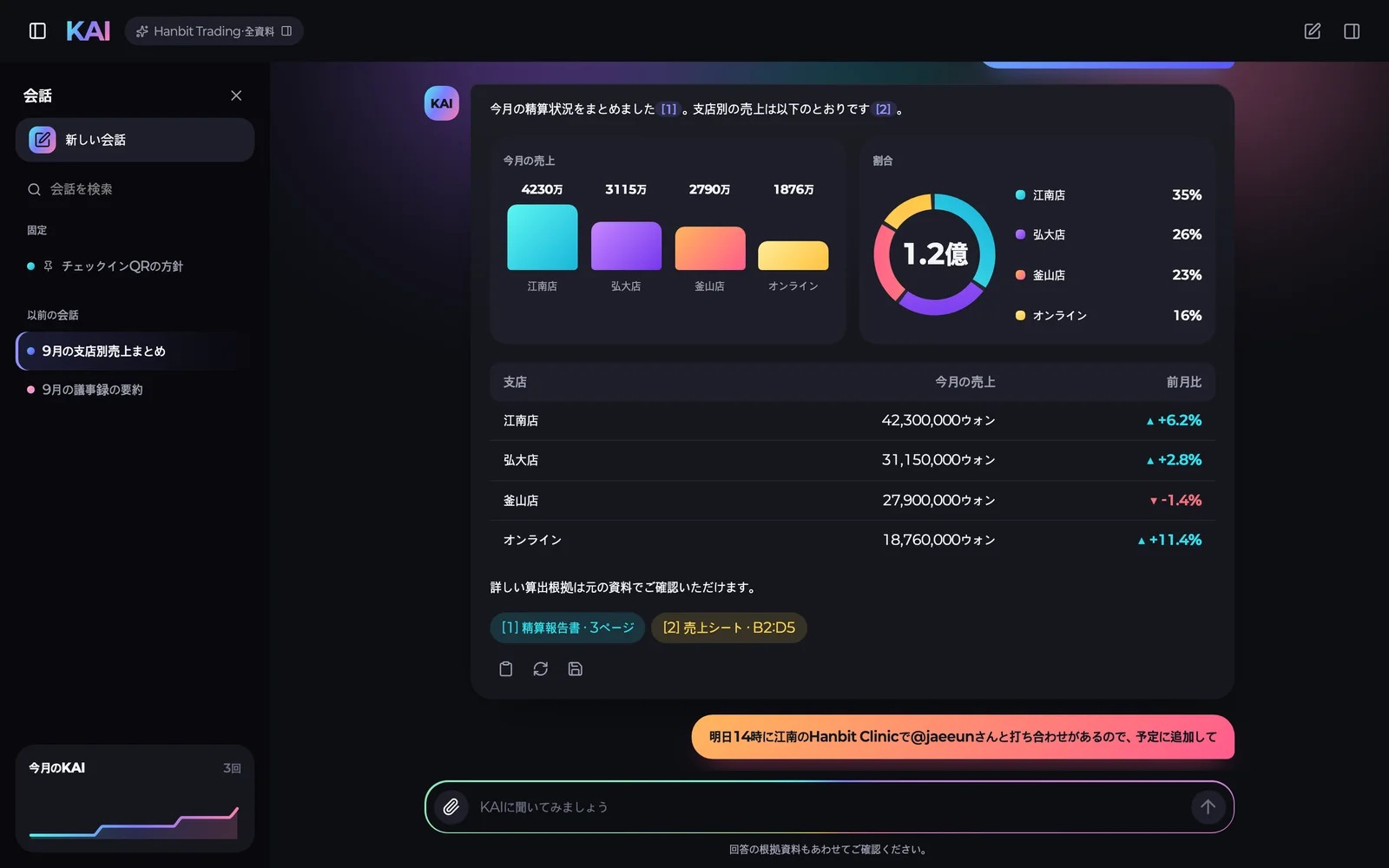Close the 会話 sidebar with the X
This screenshot has height=868, width=1389.
(236, 95)
